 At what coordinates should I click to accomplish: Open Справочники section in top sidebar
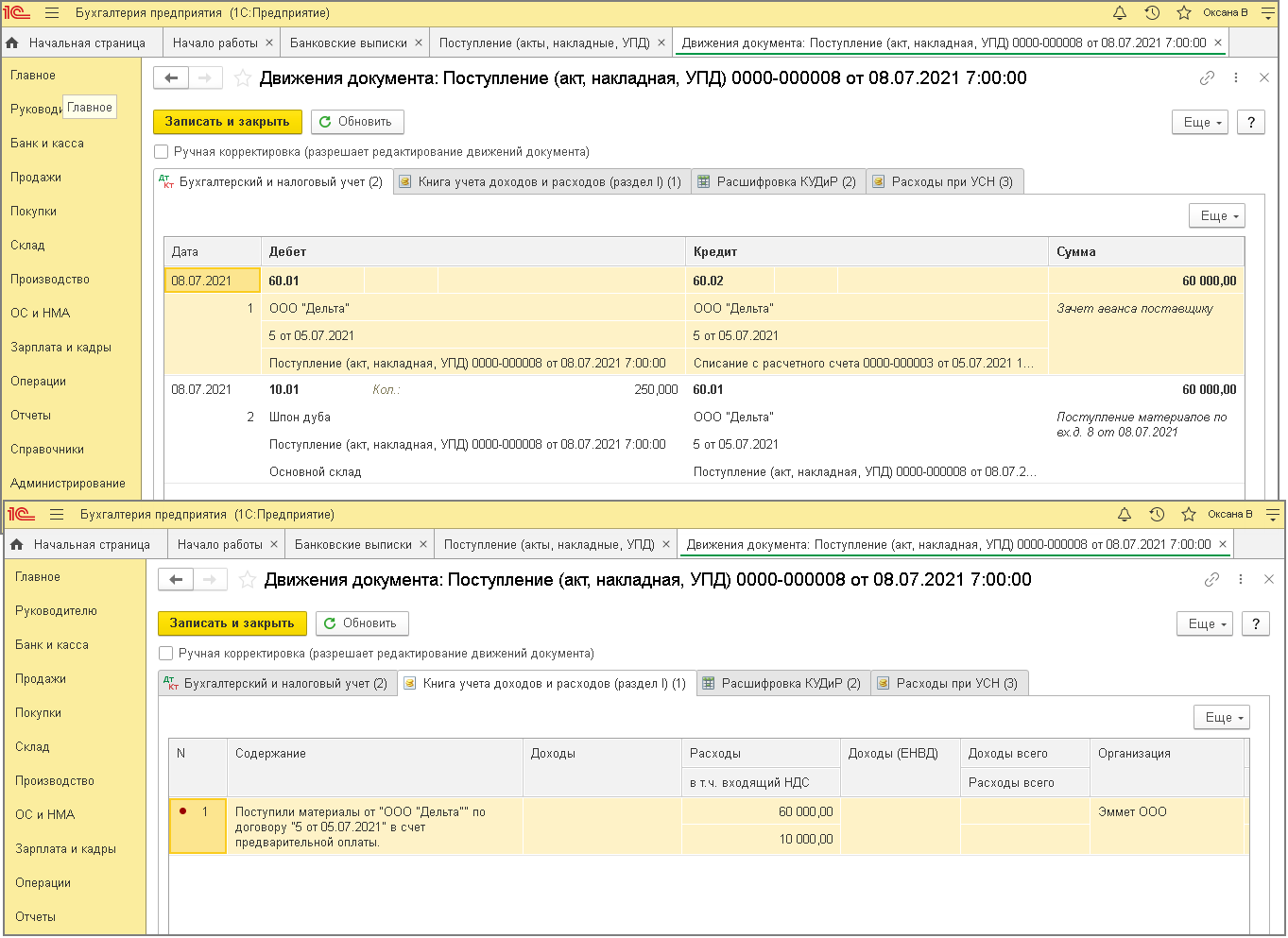pos(47,450)
